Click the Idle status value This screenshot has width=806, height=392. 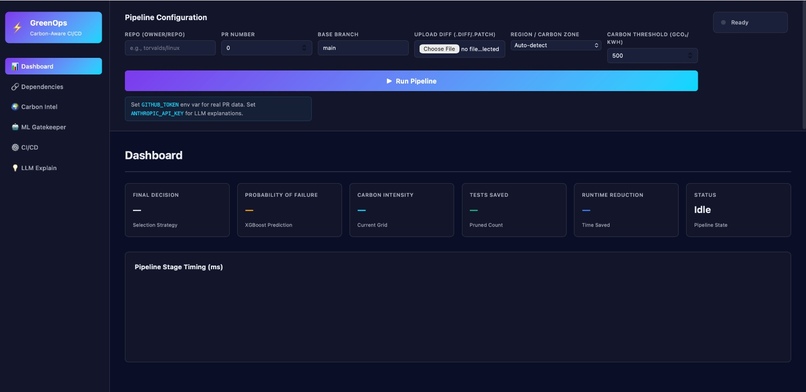pyautogui.click(x=703, y=210)
